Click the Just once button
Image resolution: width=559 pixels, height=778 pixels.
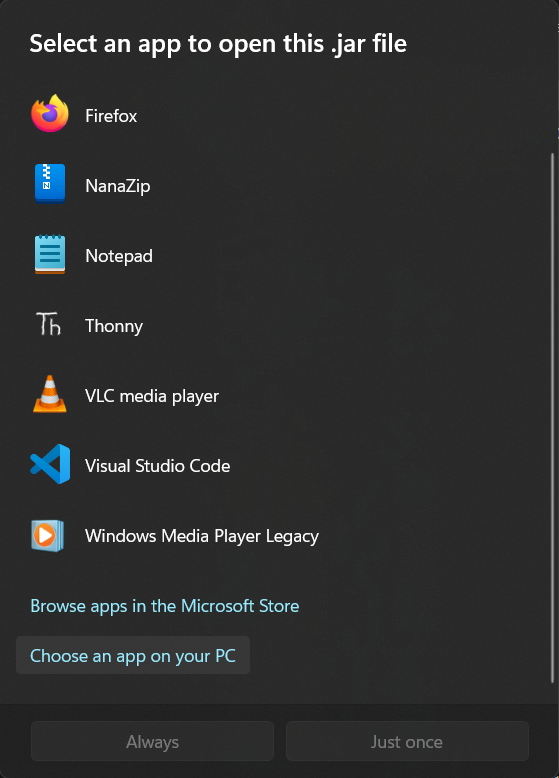pyautogui.click(x=407, y=741)
